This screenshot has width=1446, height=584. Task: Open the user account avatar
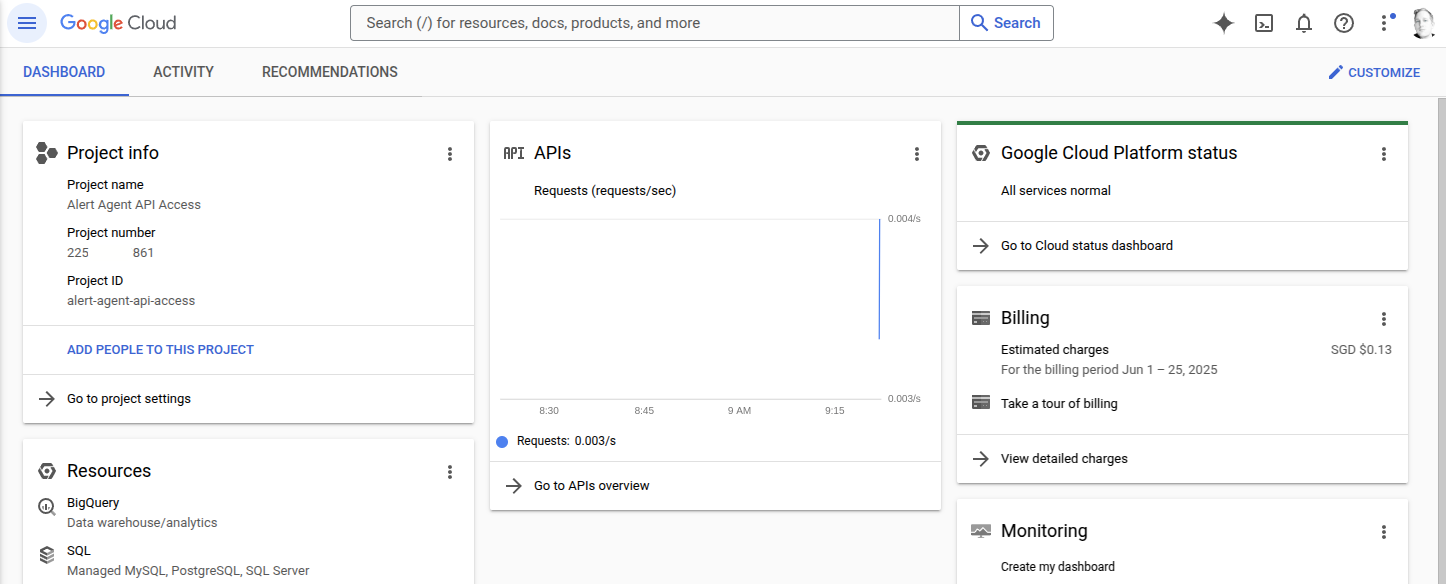click(x=1424, y=23)
